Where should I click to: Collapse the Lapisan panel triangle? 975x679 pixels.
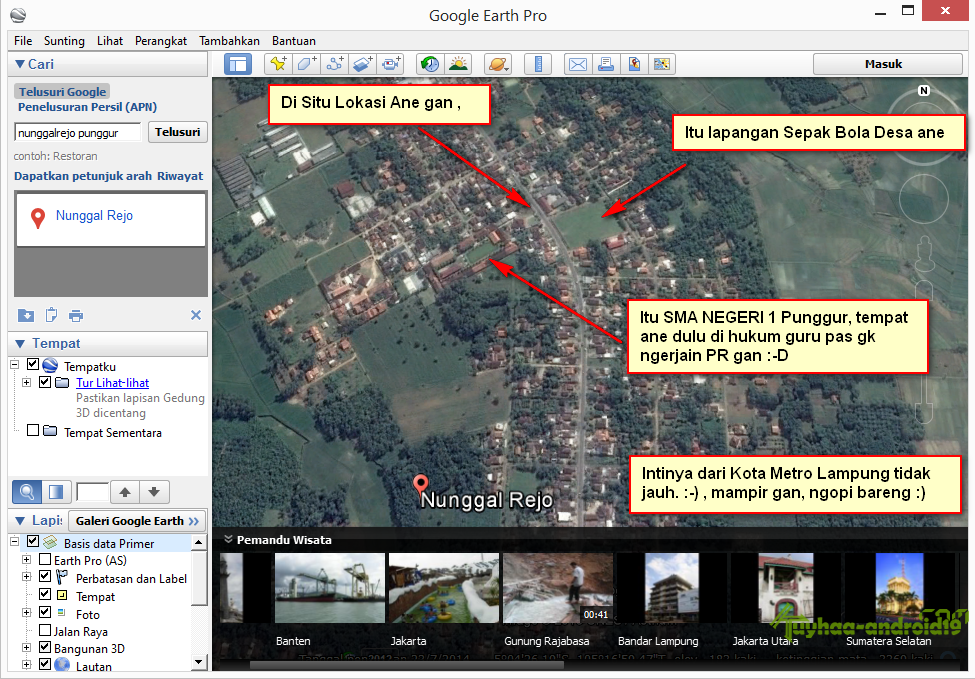click(20, 520)
